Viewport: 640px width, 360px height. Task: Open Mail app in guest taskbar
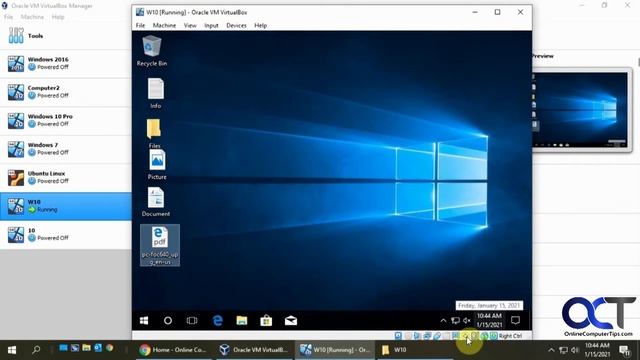click(x=291, y=320)
